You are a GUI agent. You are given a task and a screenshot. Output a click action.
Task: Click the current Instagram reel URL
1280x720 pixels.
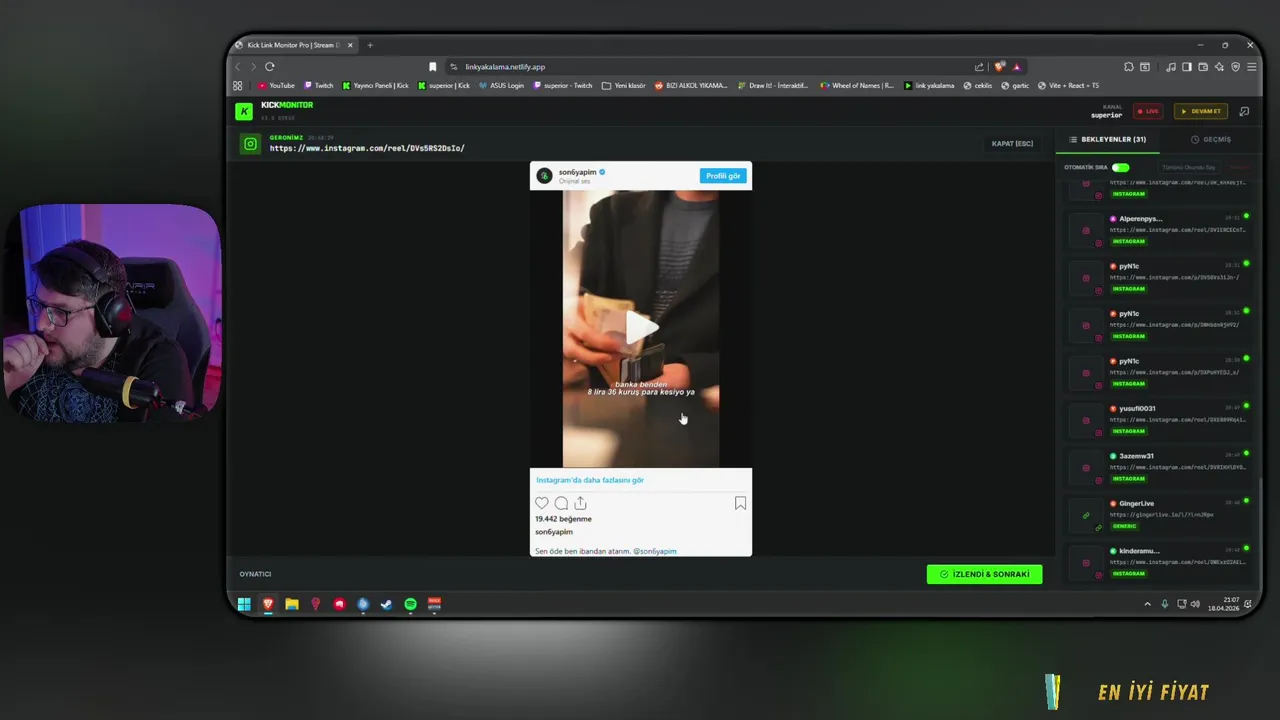tap(367, 148)
